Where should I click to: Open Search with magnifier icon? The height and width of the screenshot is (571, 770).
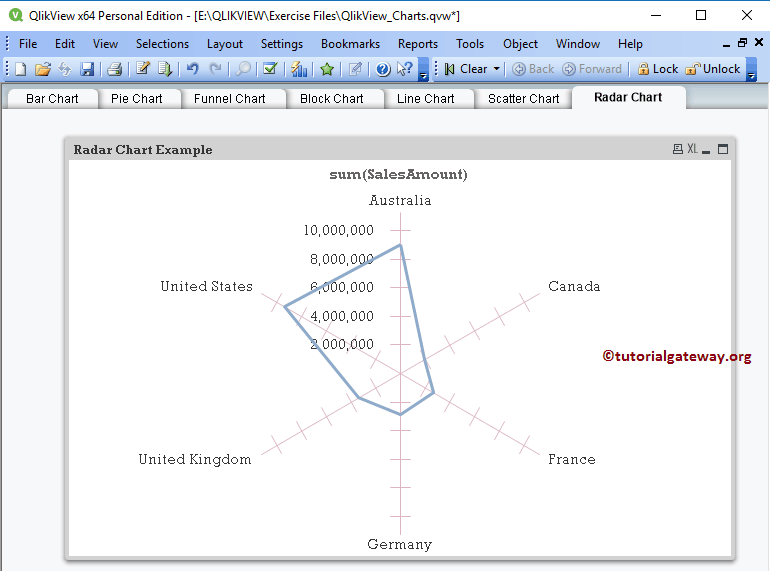point(243,69)
